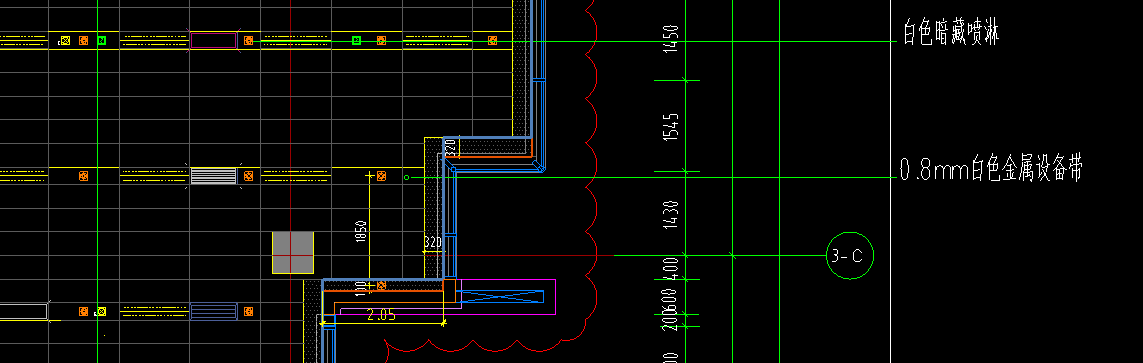
Task: Click the small green circle leader endpoint
Action: click(407, 177)
